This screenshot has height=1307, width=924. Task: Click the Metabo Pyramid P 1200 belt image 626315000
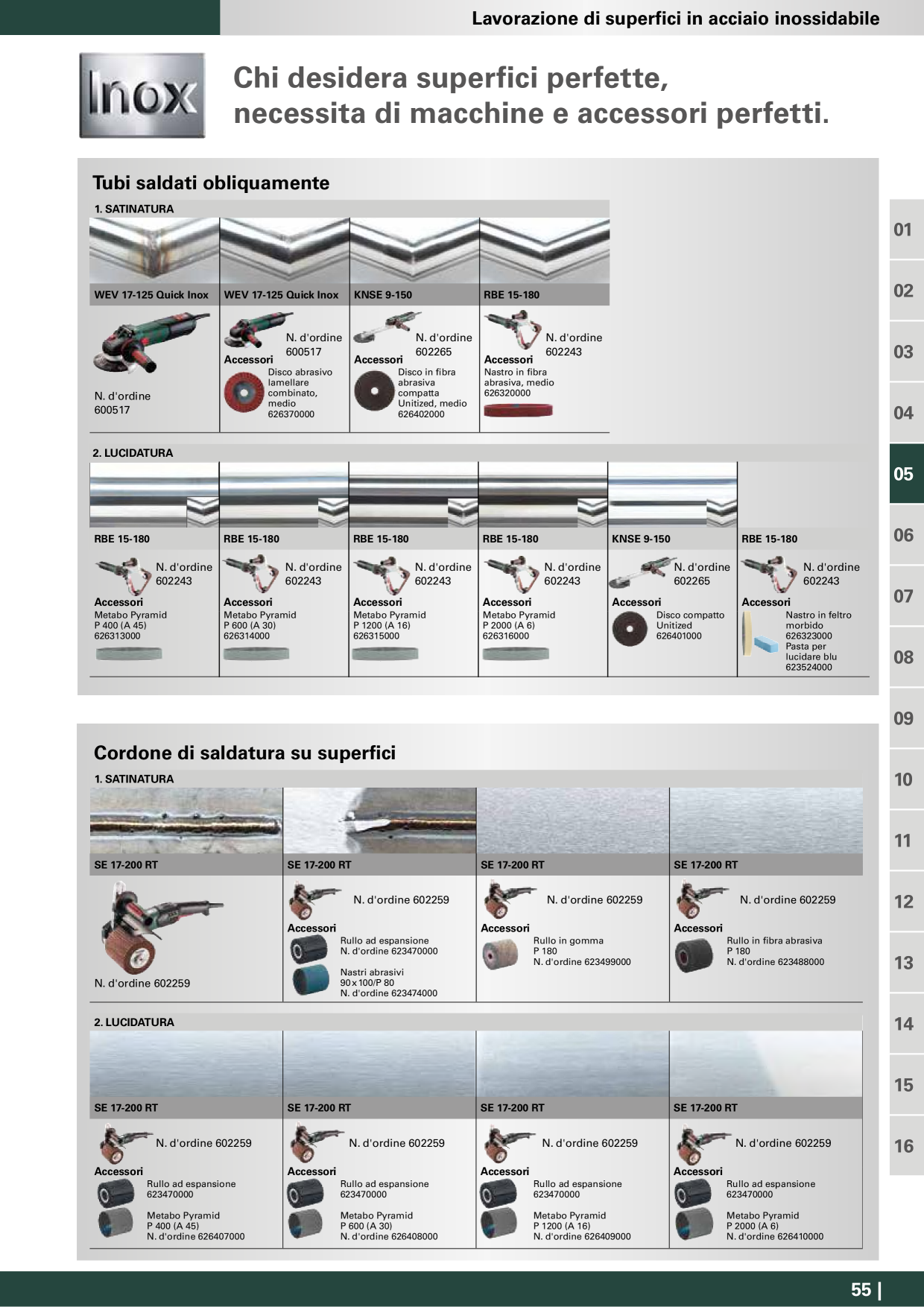(x=385, y=653)
